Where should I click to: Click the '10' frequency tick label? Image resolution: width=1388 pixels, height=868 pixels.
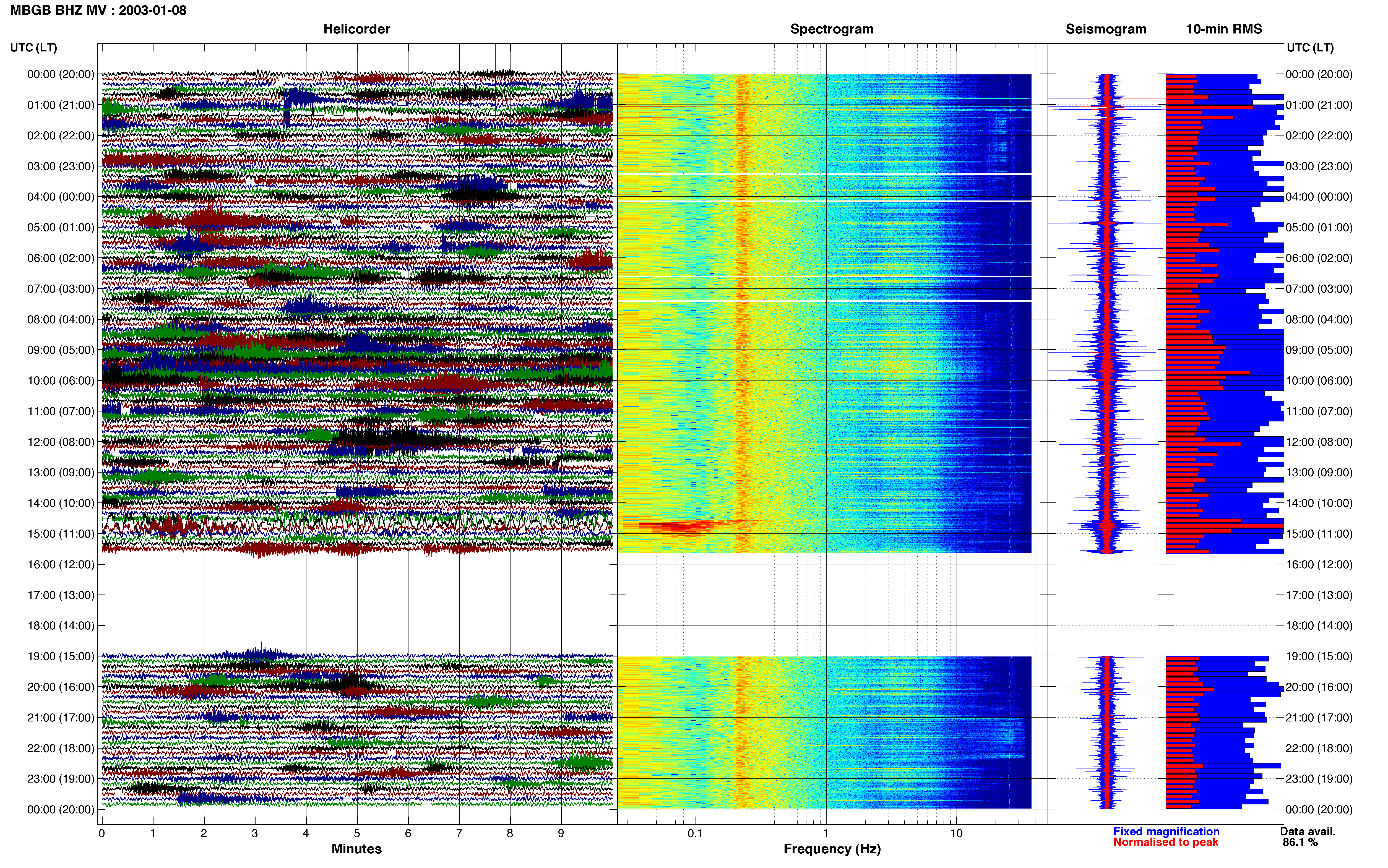(x=956, y=833)
